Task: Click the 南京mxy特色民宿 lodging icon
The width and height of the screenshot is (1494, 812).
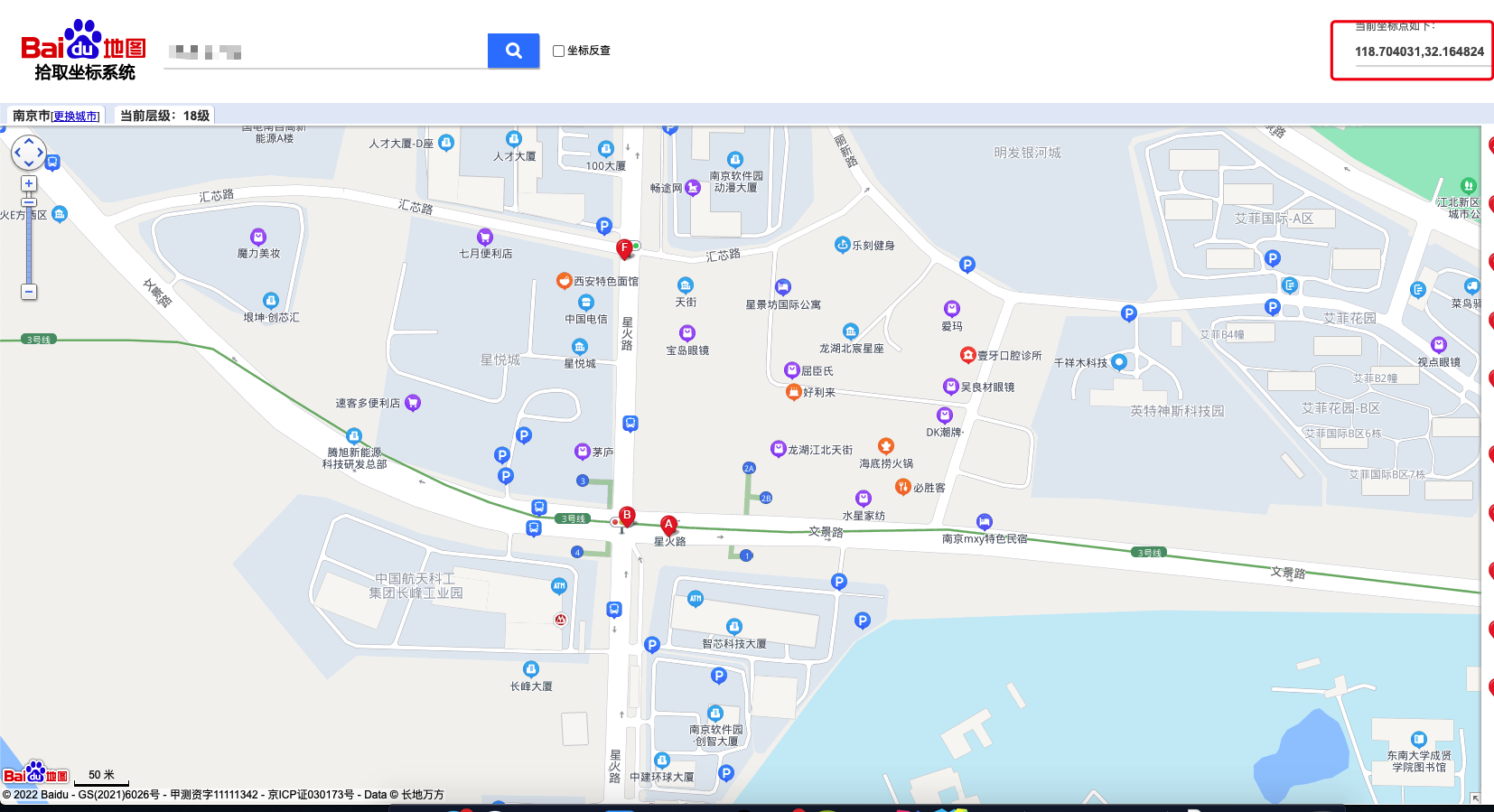Action: pos(985,522)
